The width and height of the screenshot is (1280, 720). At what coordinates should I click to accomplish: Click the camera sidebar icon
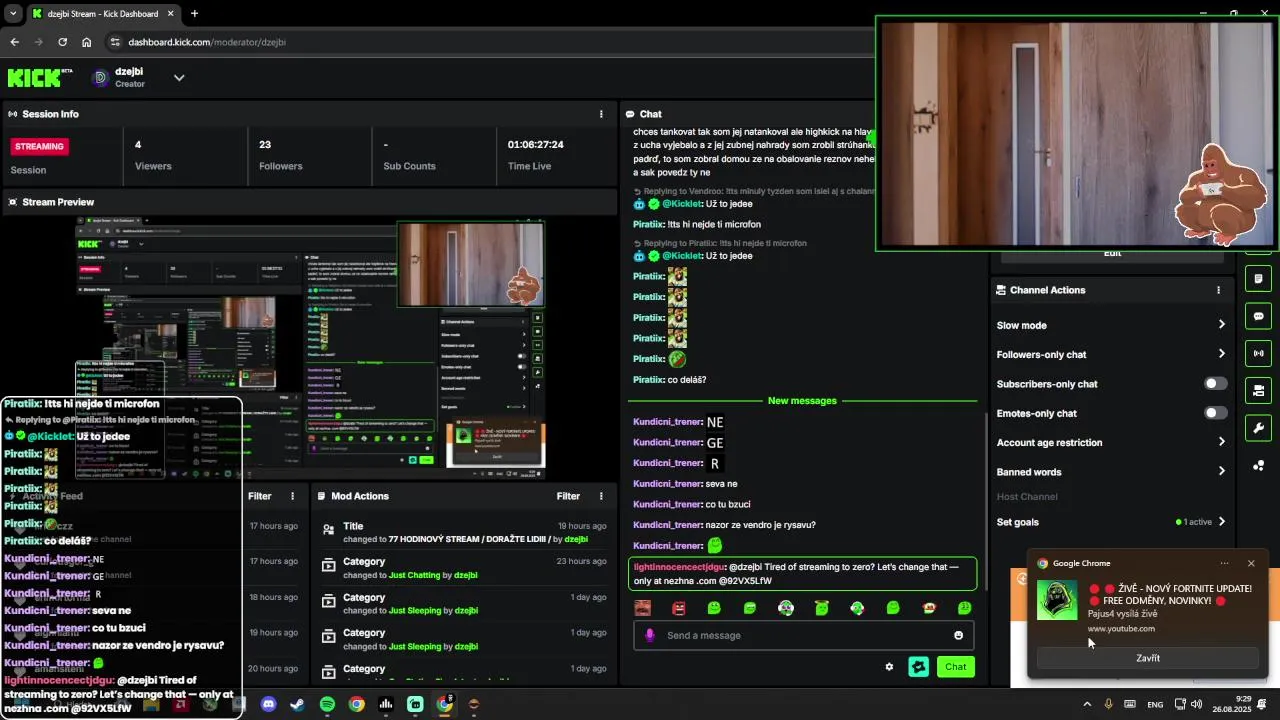[1258, 390]
